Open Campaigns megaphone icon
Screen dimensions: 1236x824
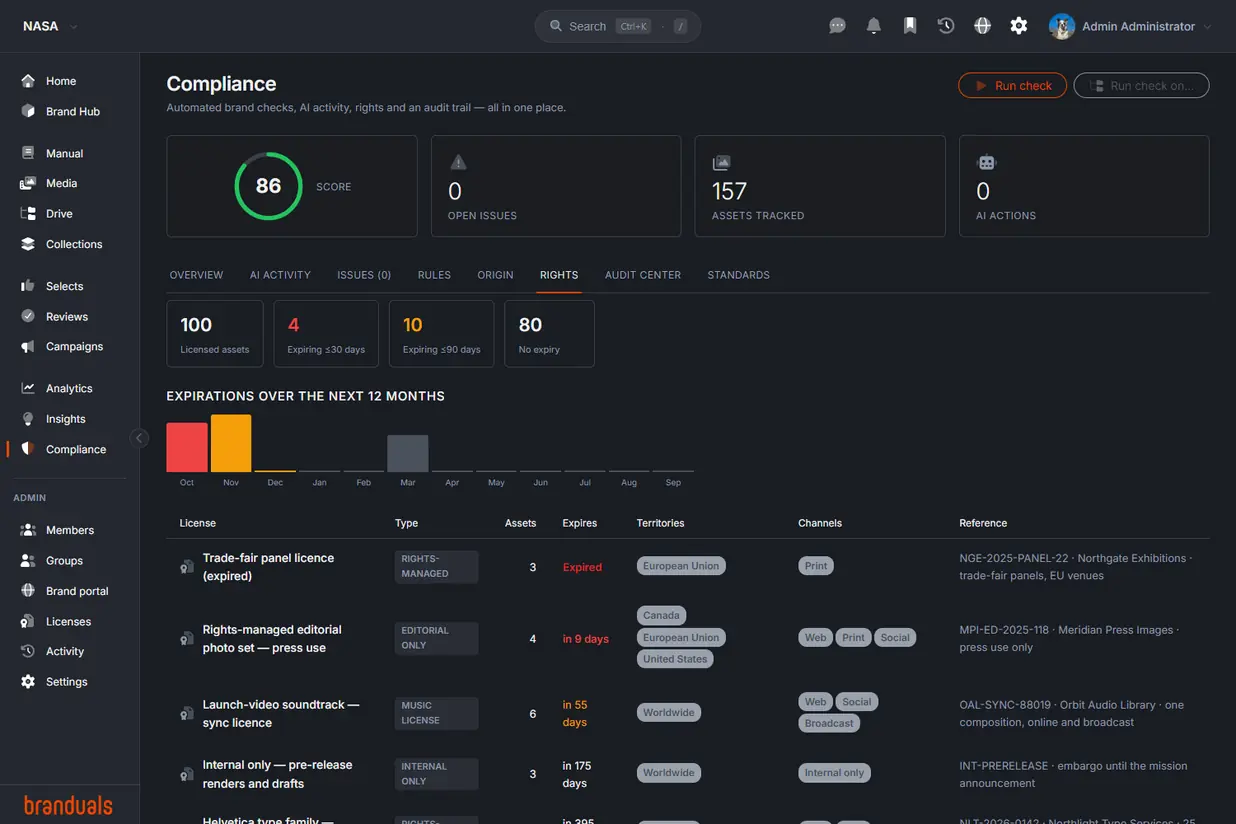click(x=28, y=346)
